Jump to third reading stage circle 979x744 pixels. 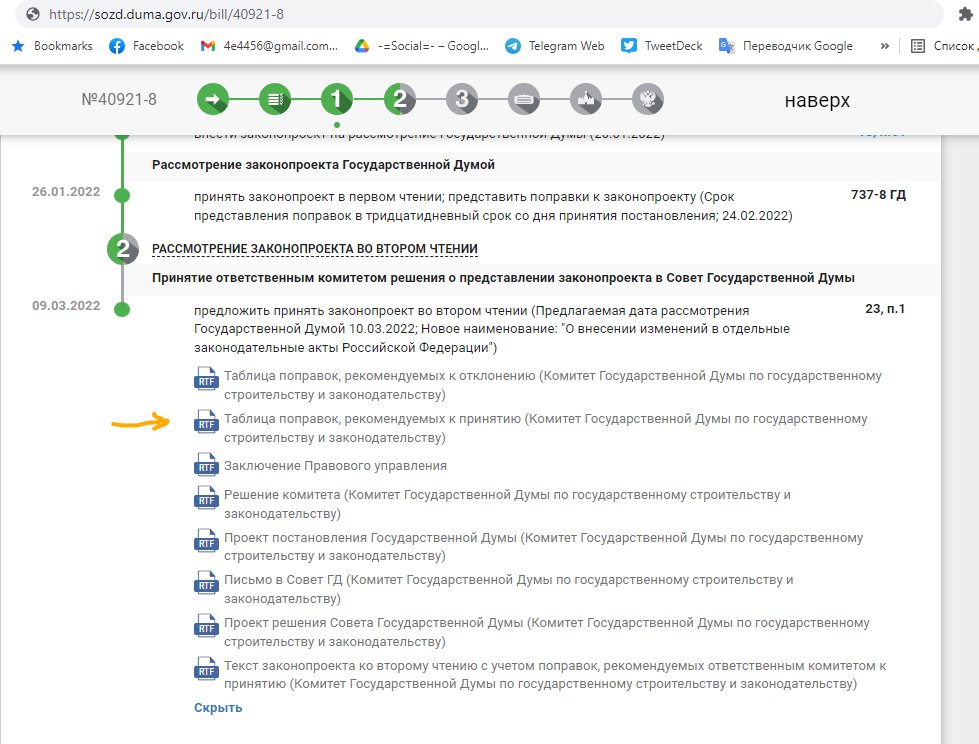pos(461,99)
